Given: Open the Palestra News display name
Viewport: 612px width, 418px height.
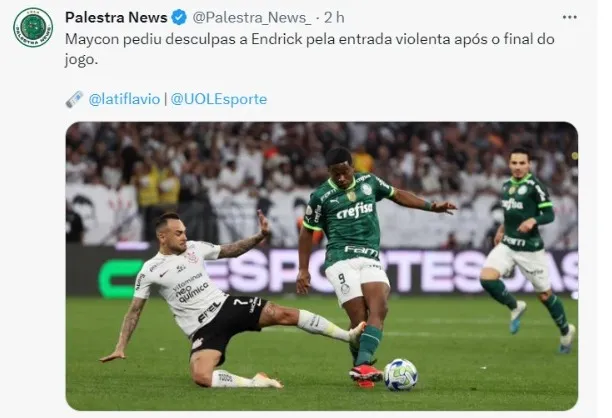Looking at the screenshot, I should tap(116, 18).
